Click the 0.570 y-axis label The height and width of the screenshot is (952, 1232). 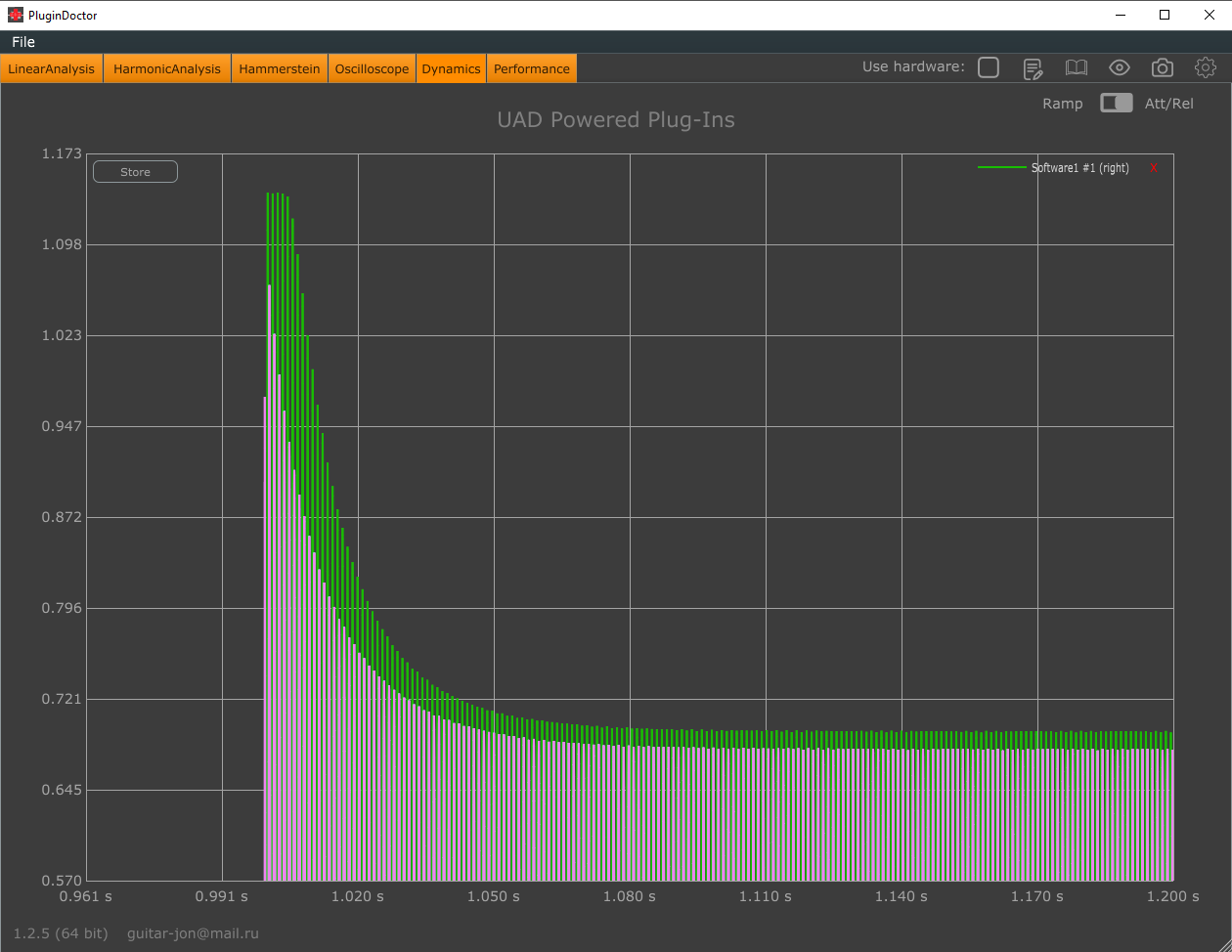[62, 881]
